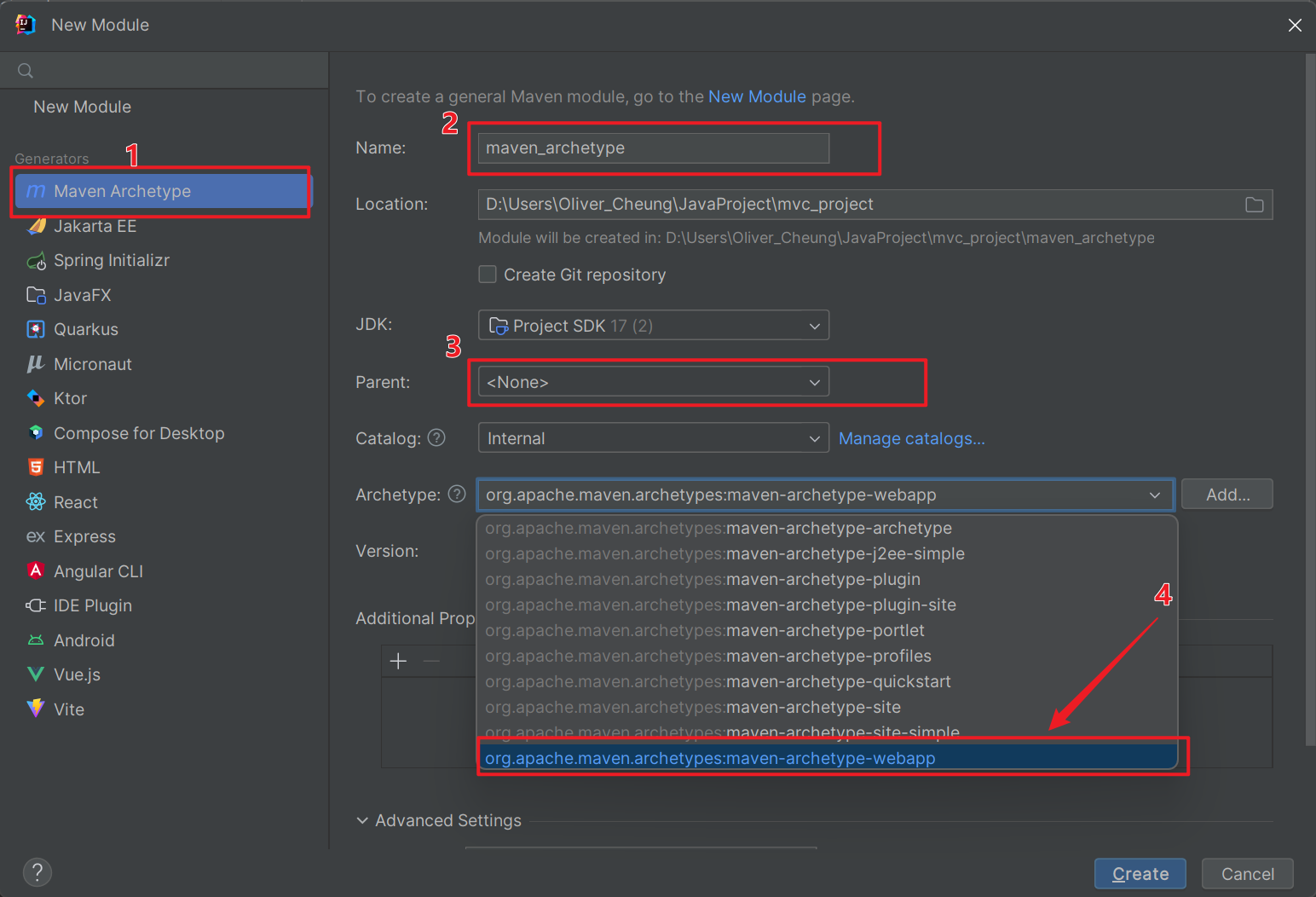Follow the New Module page link
Image resolution: width=1316 pixels, height=897 pixels.
pos(757,96)
